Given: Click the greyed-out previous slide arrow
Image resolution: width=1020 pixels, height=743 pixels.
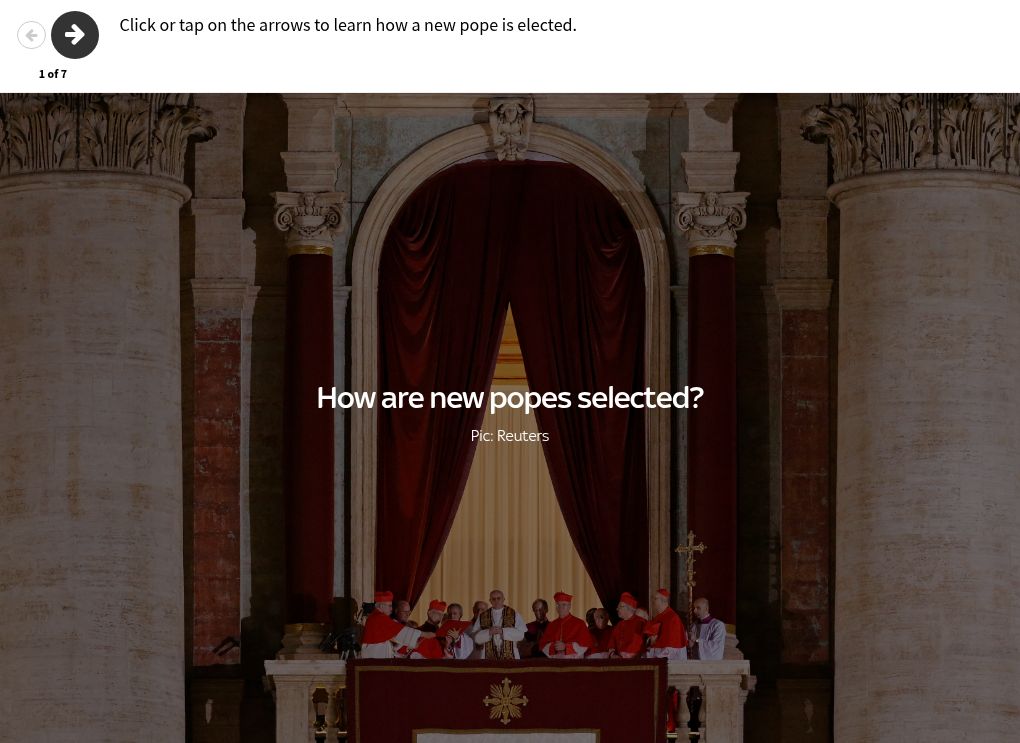Looking at the screenshot, I should coord(31,35).
